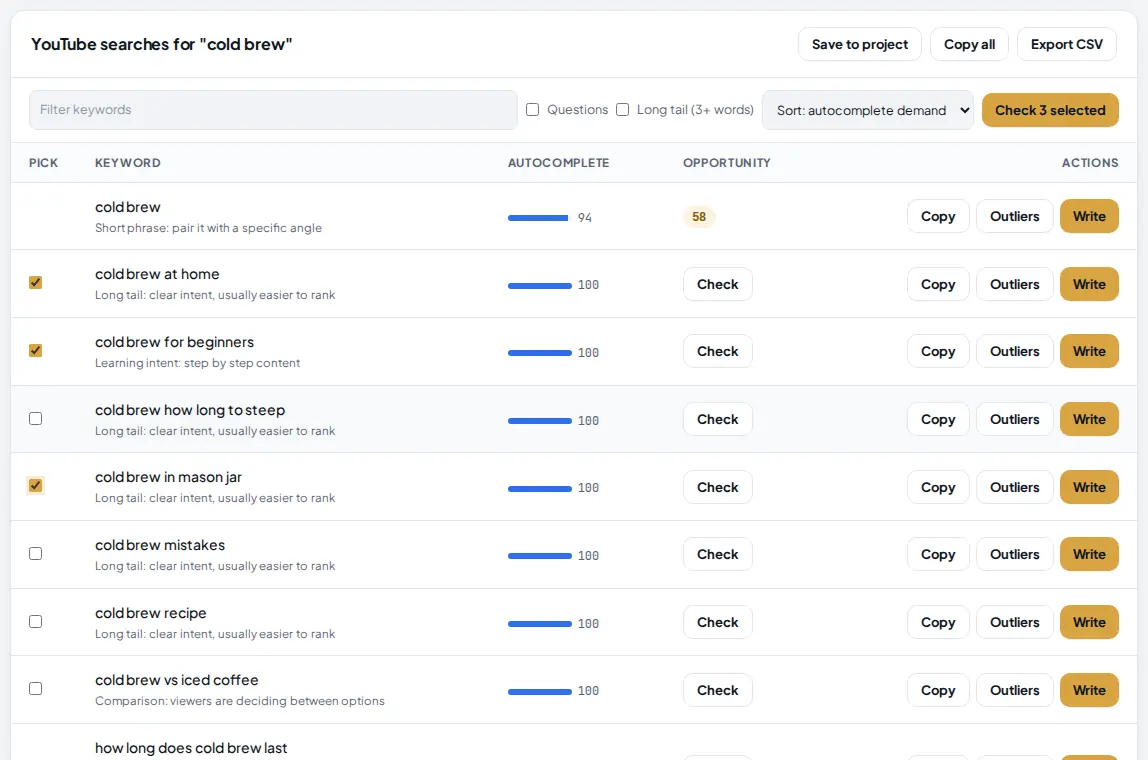This screenshot has width=1148, height=760.
Task: Write for 'cold brew in mason jar'
Action: click(1089, 487)
